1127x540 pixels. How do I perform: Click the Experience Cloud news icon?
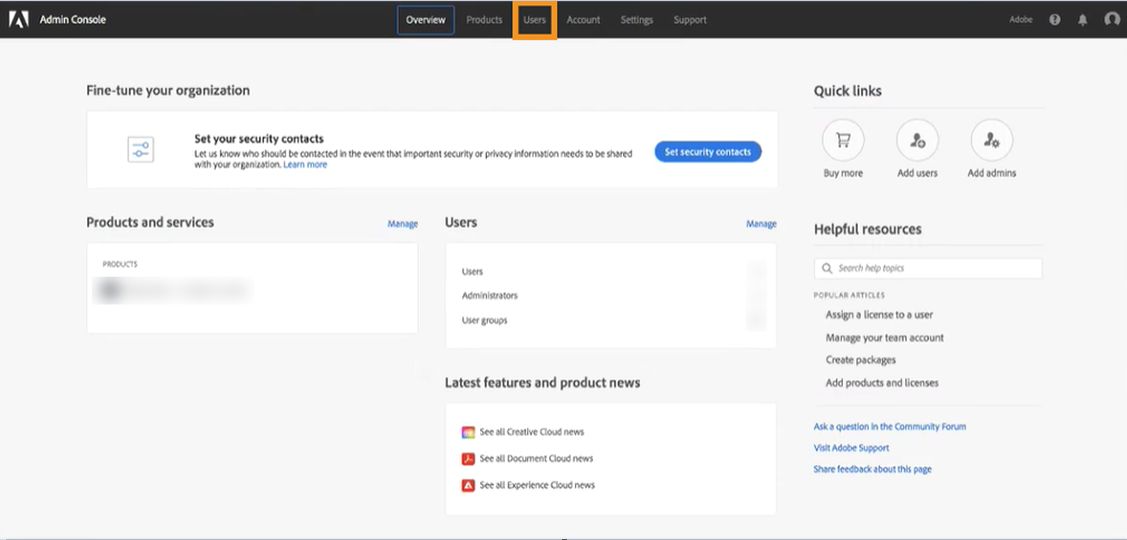point(467,485)
